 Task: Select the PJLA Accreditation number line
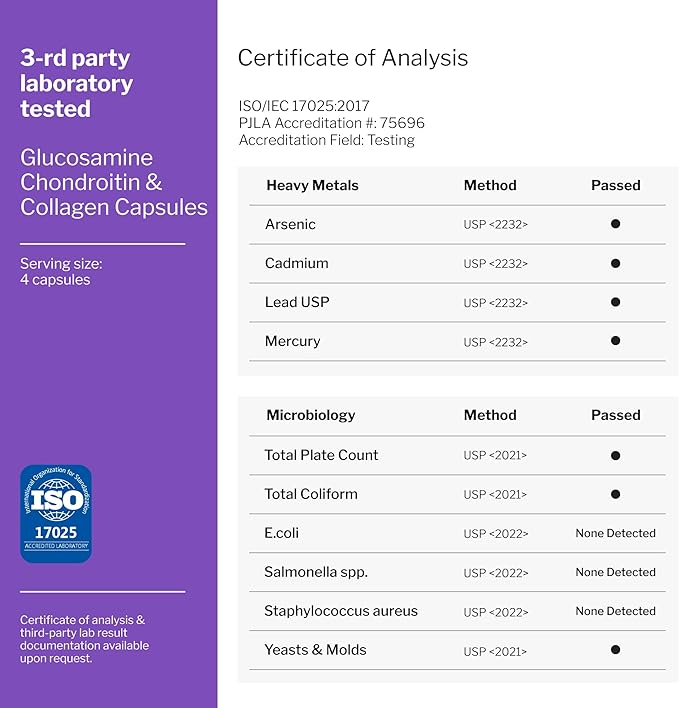[x=331, y=123]
